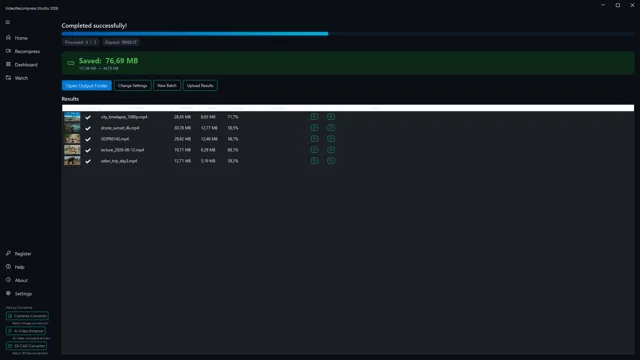Maximize the VideoRecompress Studio window
The height and width of the screenshot is (360, 640).
tap(618, 5)
